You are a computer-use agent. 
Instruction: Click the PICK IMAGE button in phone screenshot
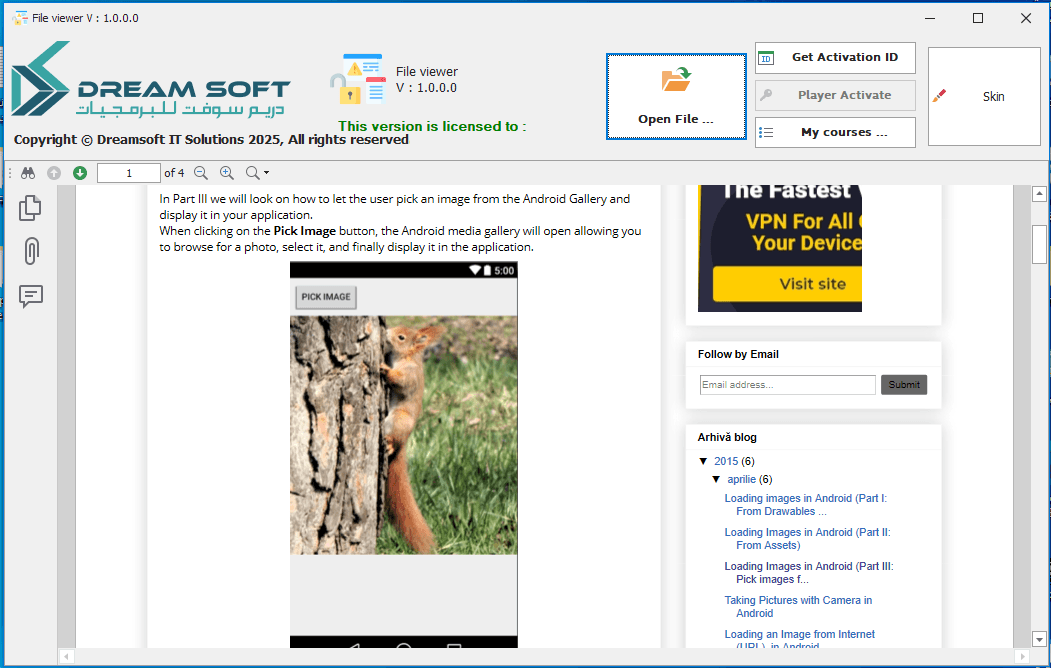point(326,297)
